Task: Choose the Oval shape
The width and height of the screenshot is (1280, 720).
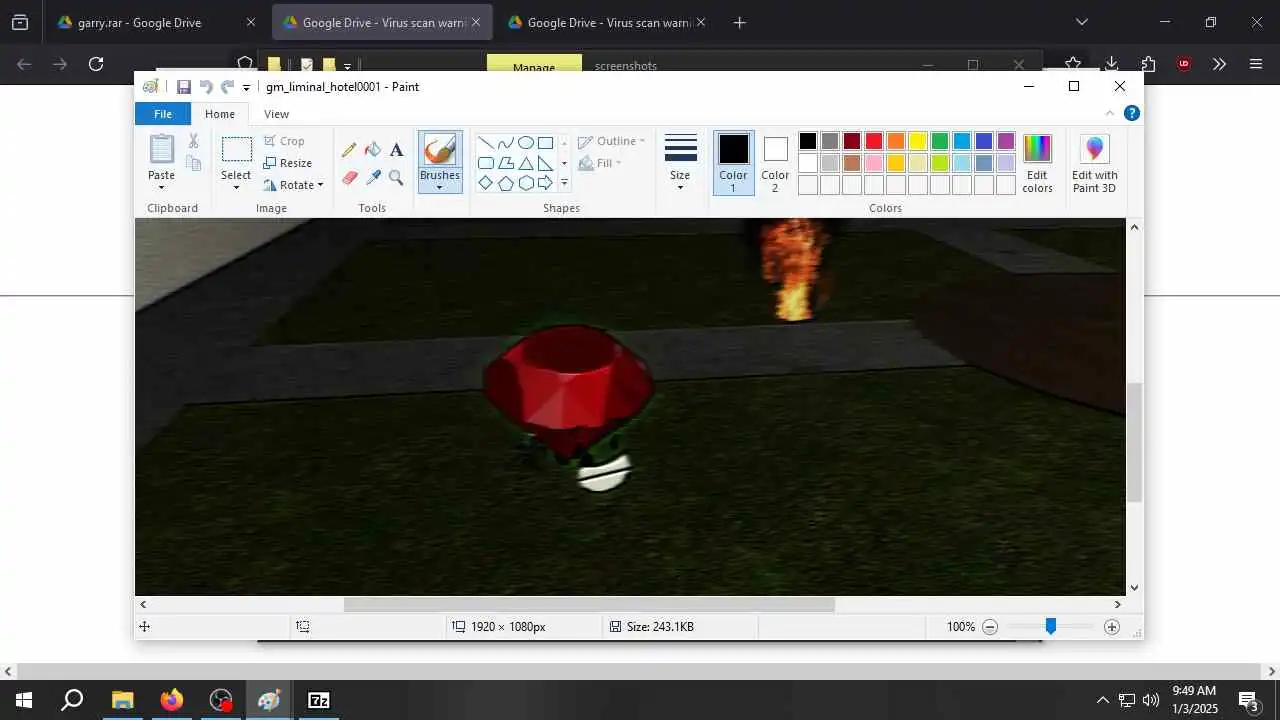Action: pyautogui.click(x=525, y=143)
